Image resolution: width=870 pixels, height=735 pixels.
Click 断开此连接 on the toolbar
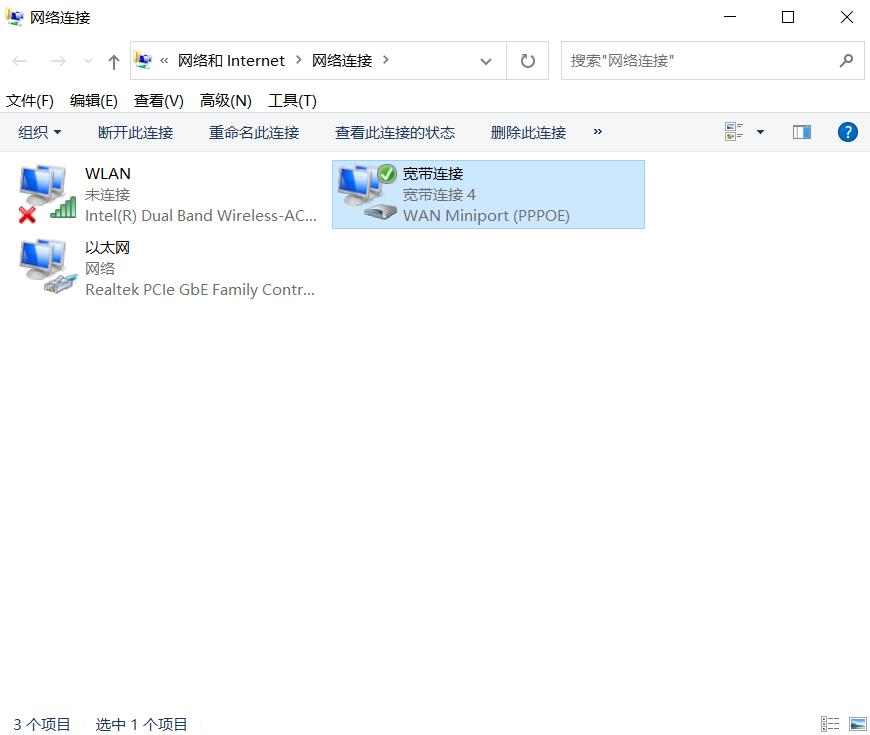135,131
